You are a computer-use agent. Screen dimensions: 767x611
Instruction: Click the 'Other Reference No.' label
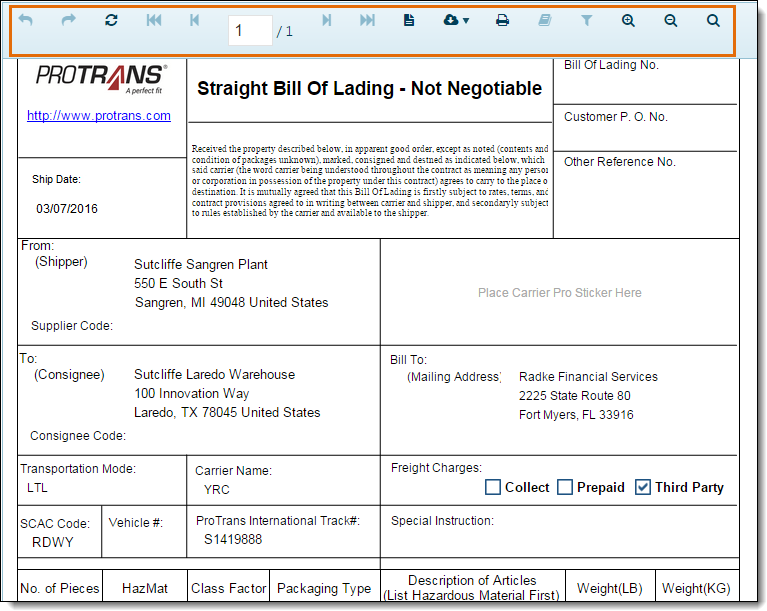point(620,162)
